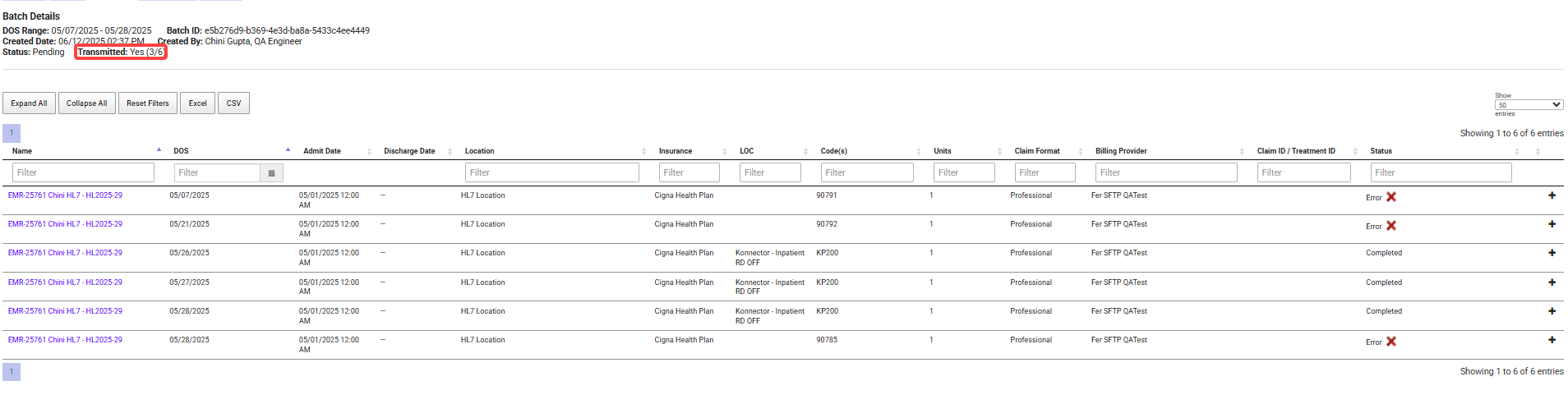
Task: Click the red error X for code 90792 row
Action: (1391, 226)
